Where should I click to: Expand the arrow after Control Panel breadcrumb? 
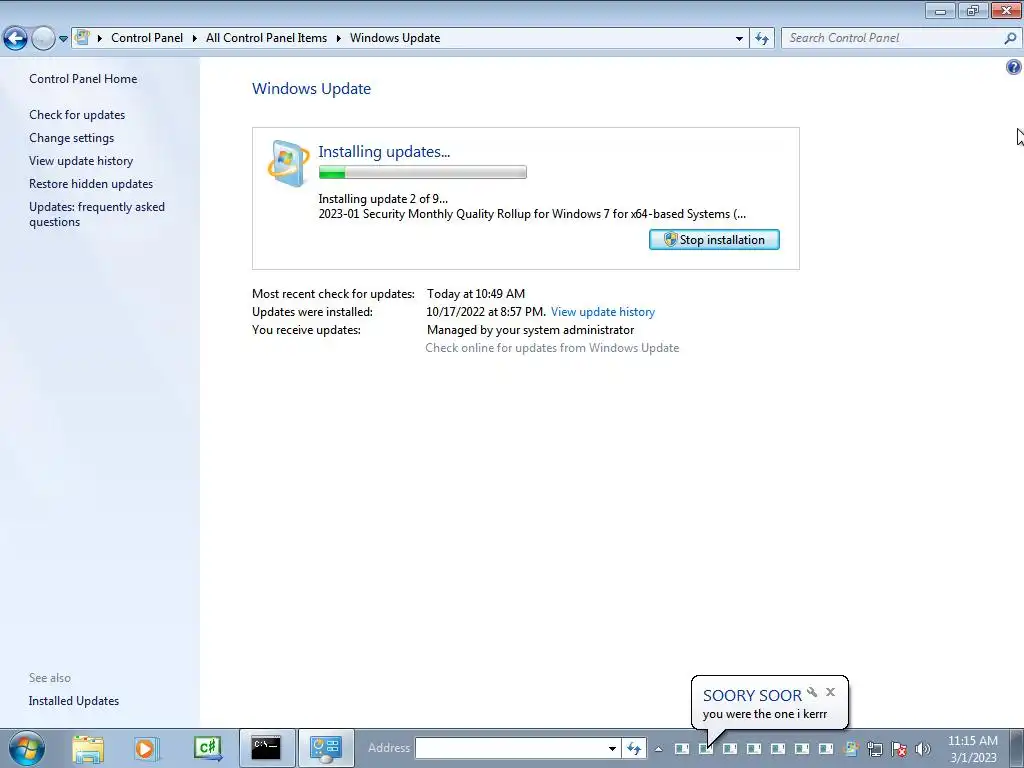click(195, 38)
